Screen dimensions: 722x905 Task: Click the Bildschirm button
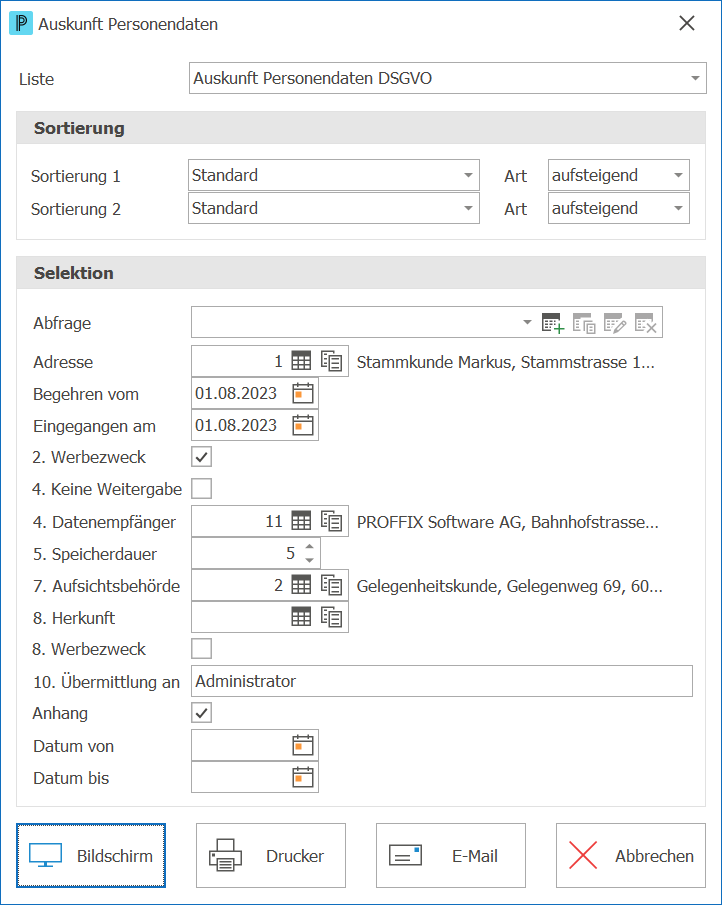pos(91,855)
